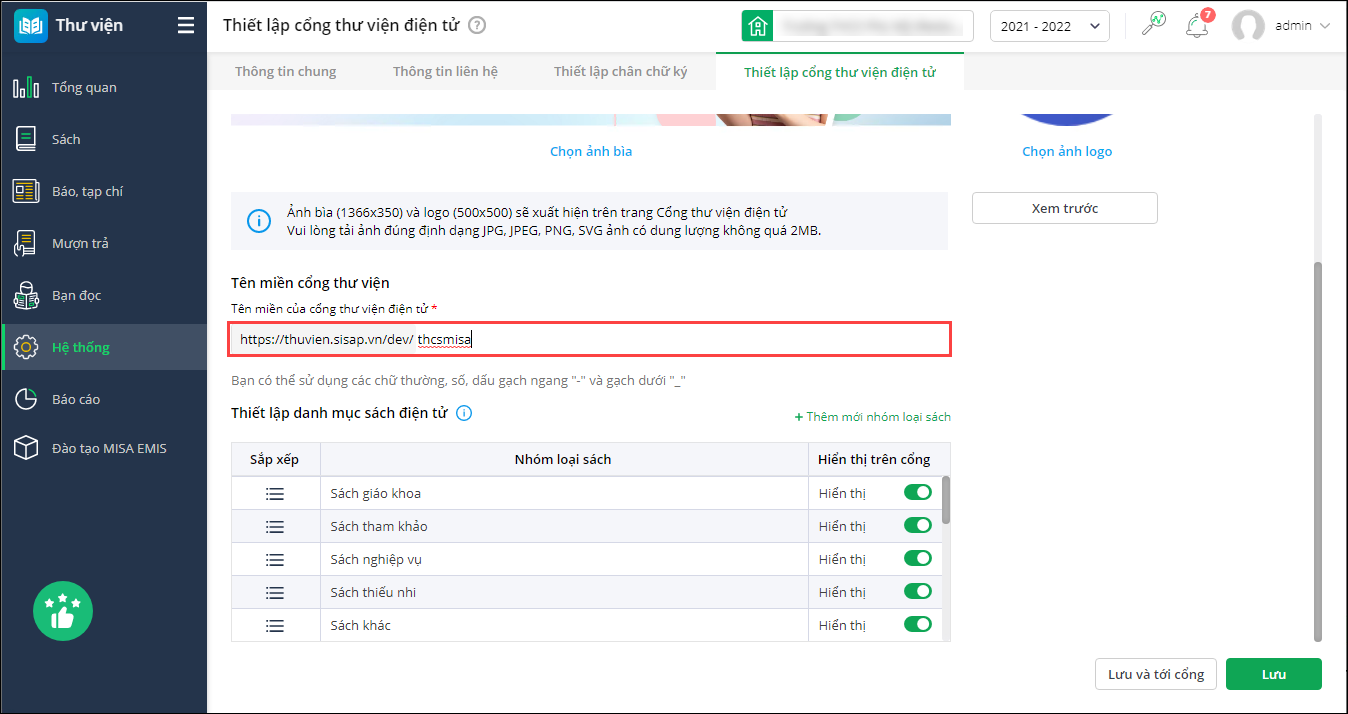
Task: Click the Bạn đọc reader icon
Action: 26,295
